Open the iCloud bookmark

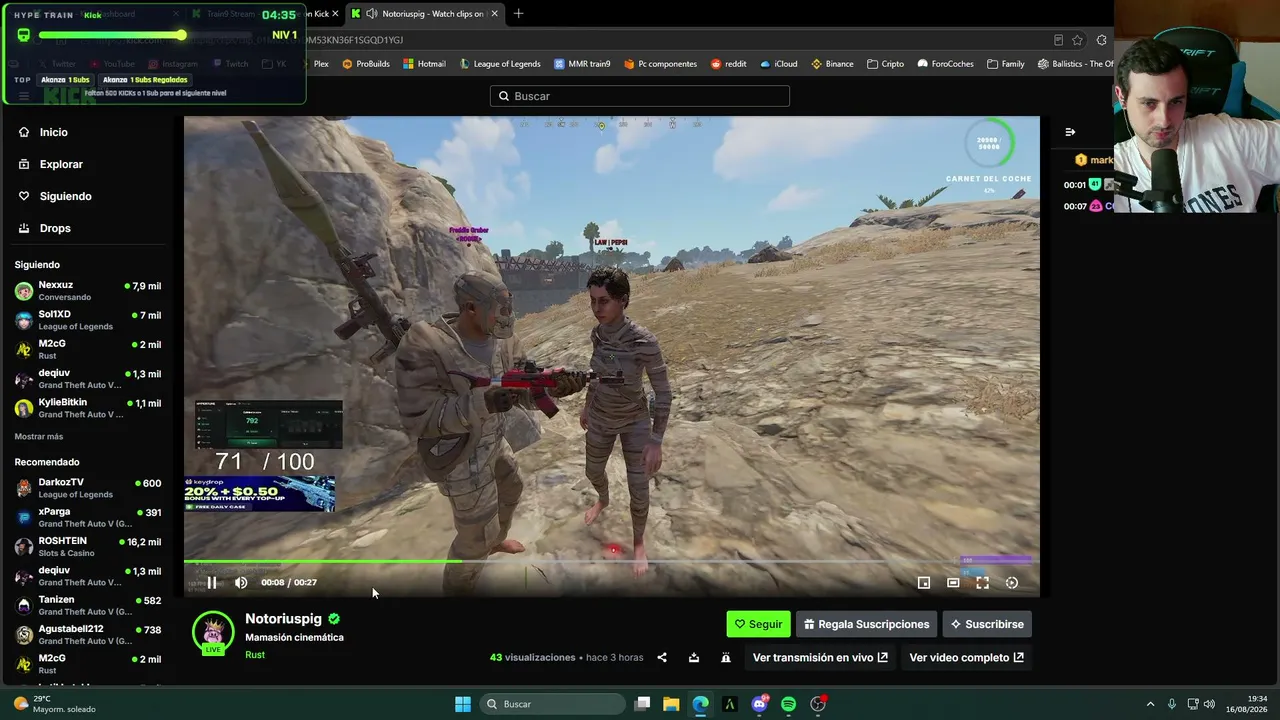[779, 64]
